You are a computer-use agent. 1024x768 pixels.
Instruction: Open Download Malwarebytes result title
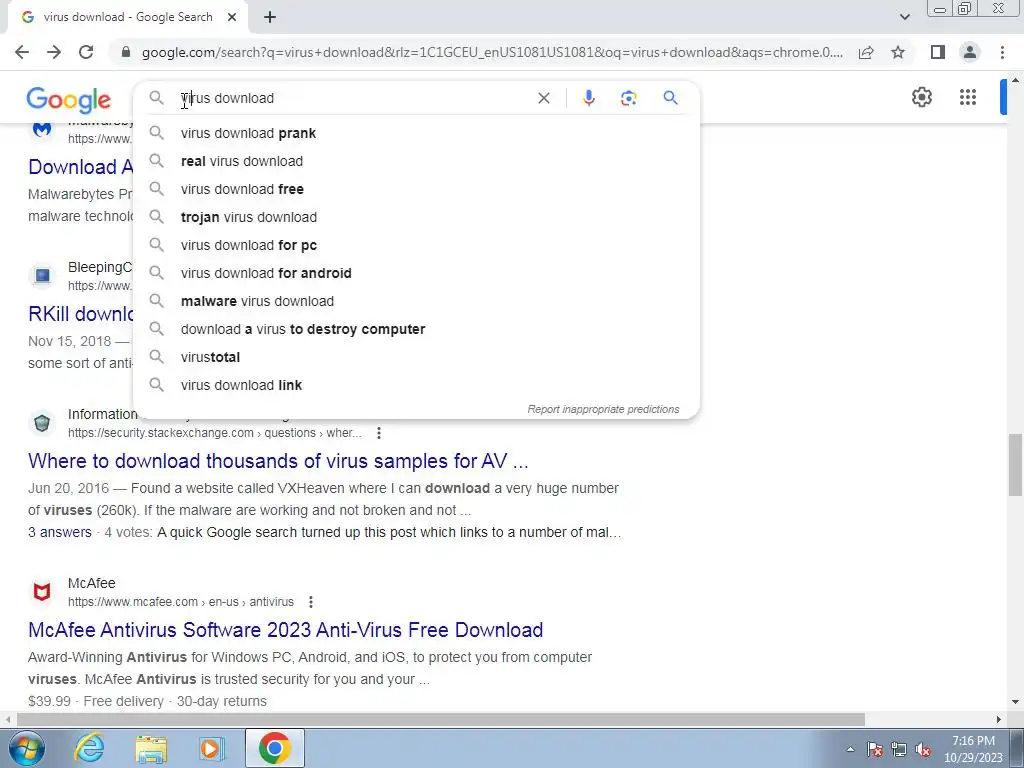click(x=81, y=167)
